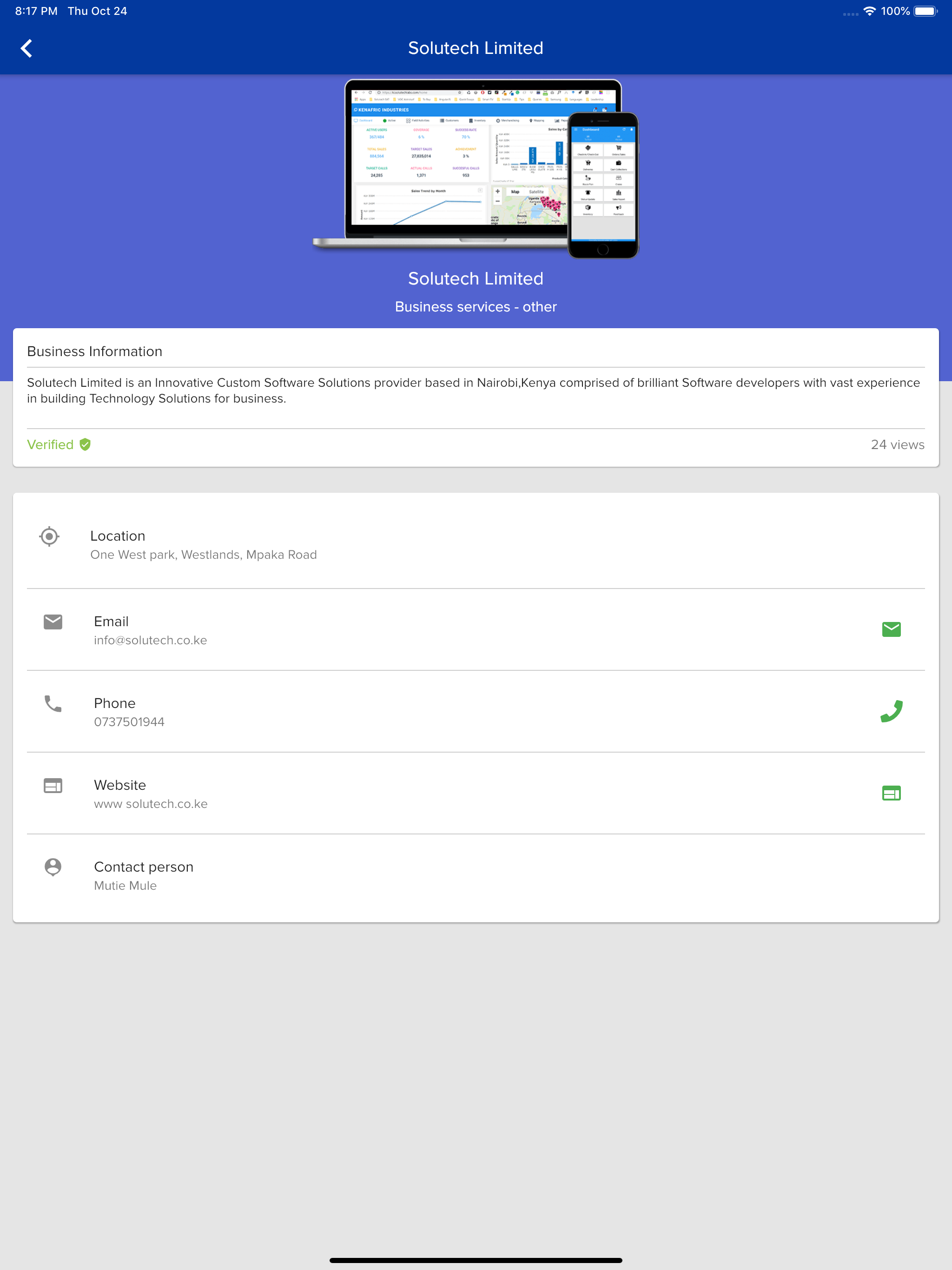This screenshot has height=1270, width=952.
Task: Tap the Location label
Action: point(118,536)
